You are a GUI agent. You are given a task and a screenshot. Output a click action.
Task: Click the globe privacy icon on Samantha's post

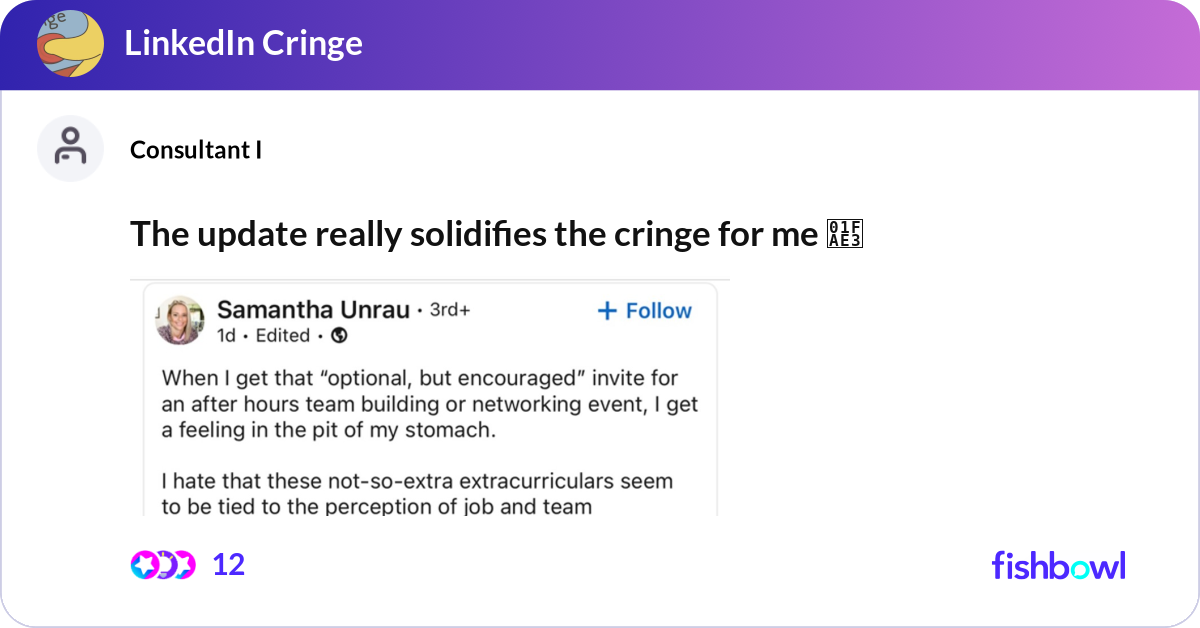point(341,336)
